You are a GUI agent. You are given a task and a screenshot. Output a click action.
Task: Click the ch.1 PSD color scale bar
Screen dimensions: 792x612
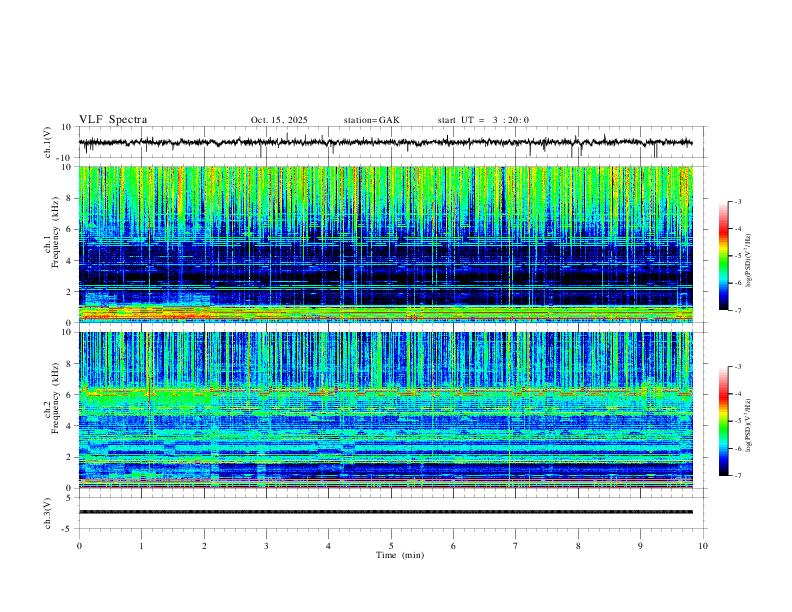coord(723,256)
